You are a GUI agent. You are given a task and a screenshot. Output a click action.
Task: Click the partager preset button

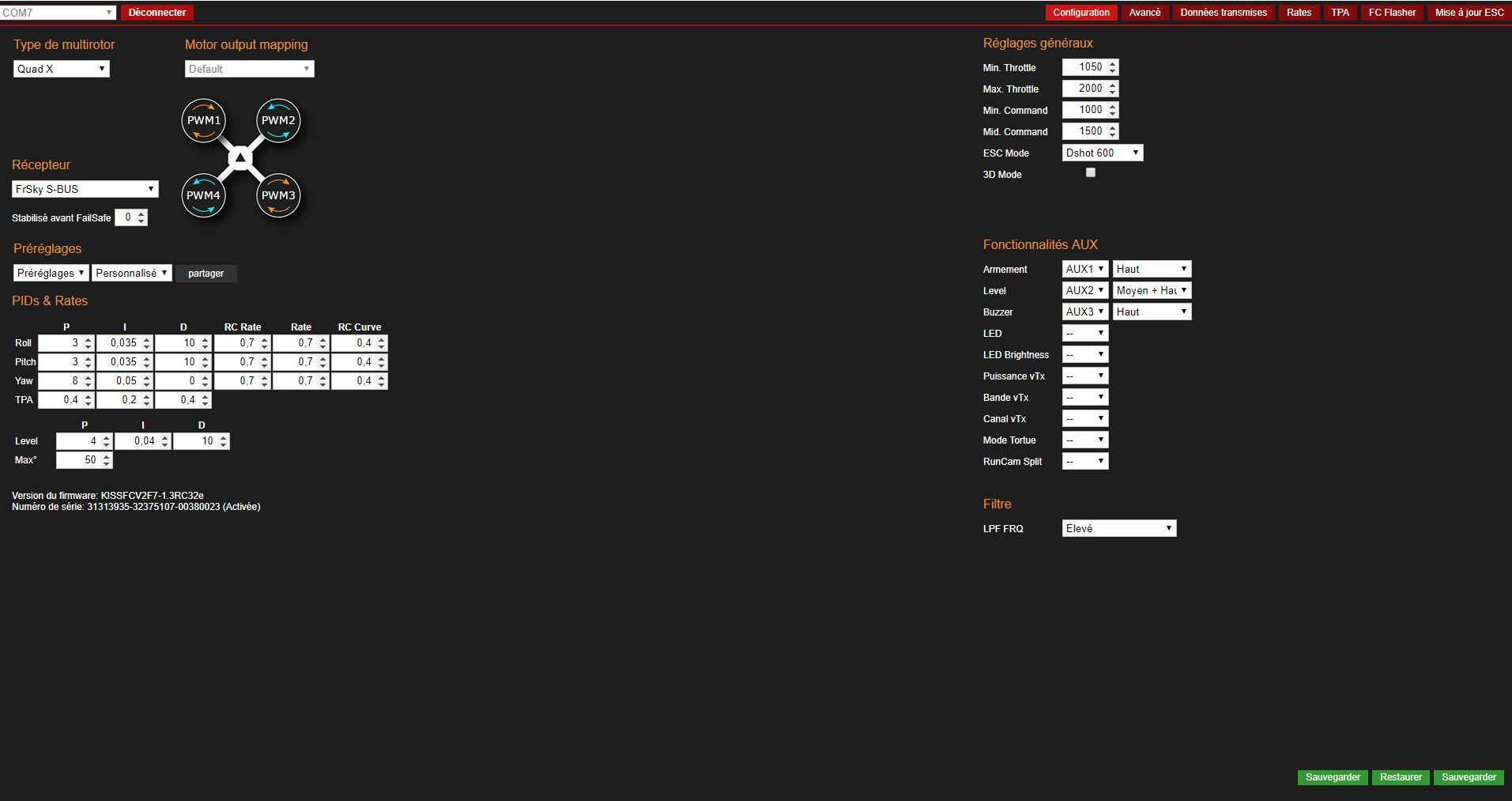click(205, 274)
